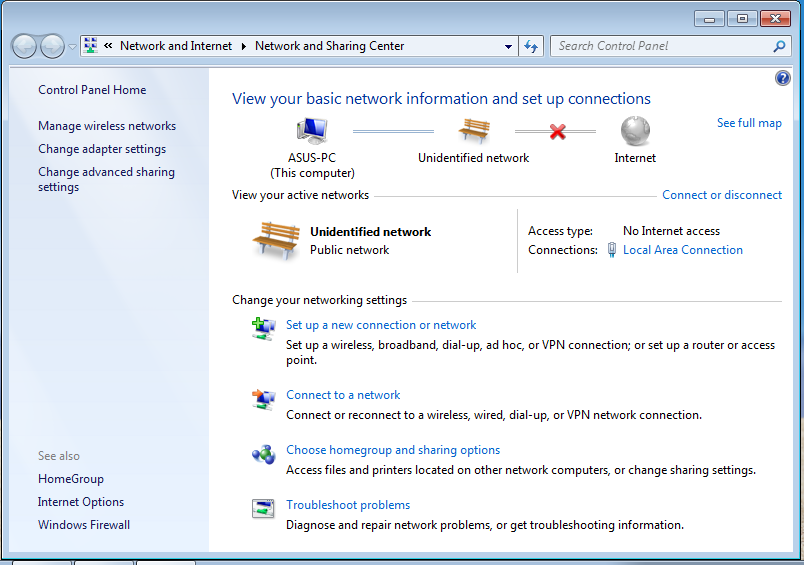Click the magnifier search icon
The width and height of the screenshot is (804, 565).
click(780, 46)
